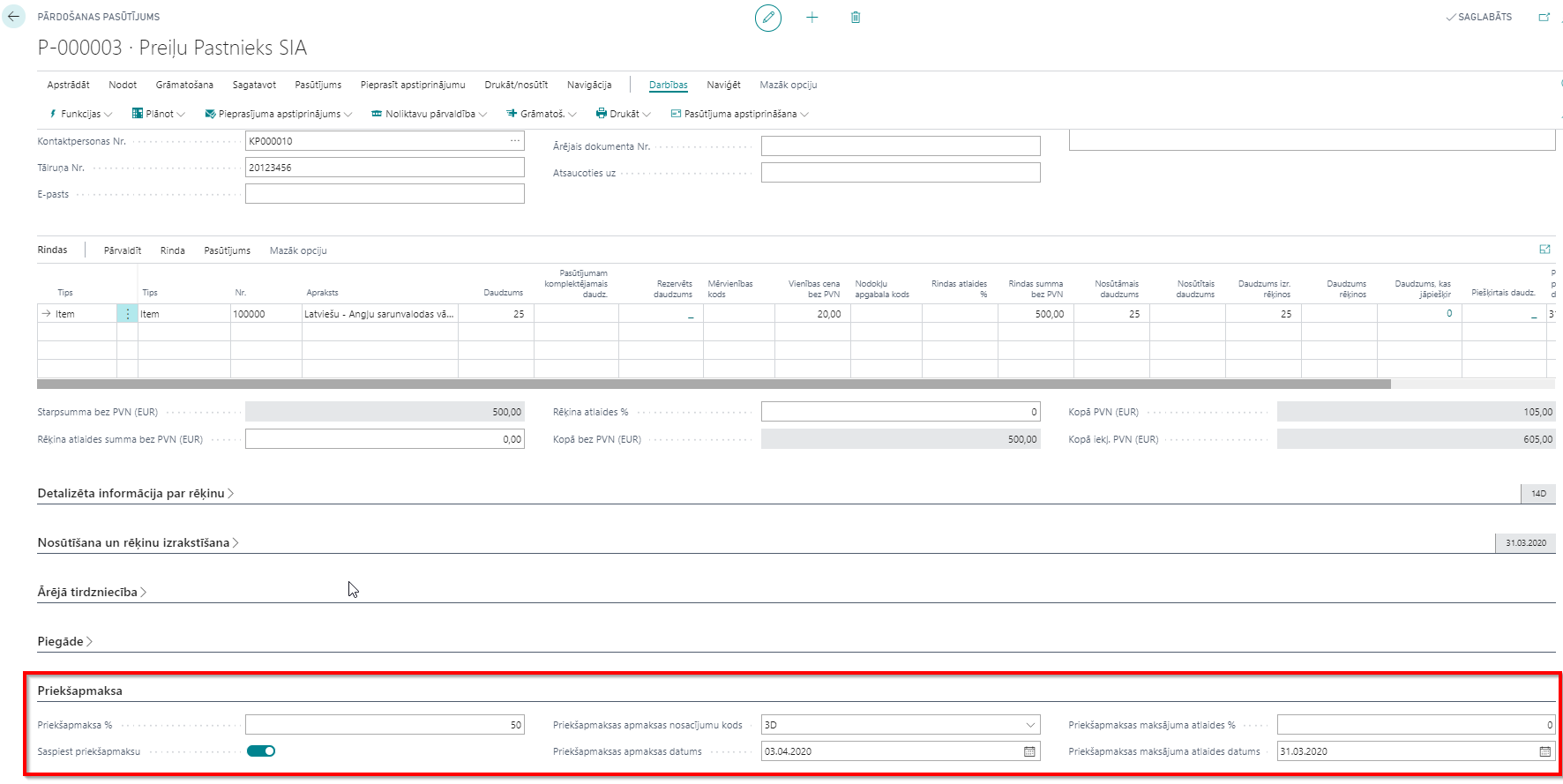Click the Tālruņa Nr. field

(385, 168)
